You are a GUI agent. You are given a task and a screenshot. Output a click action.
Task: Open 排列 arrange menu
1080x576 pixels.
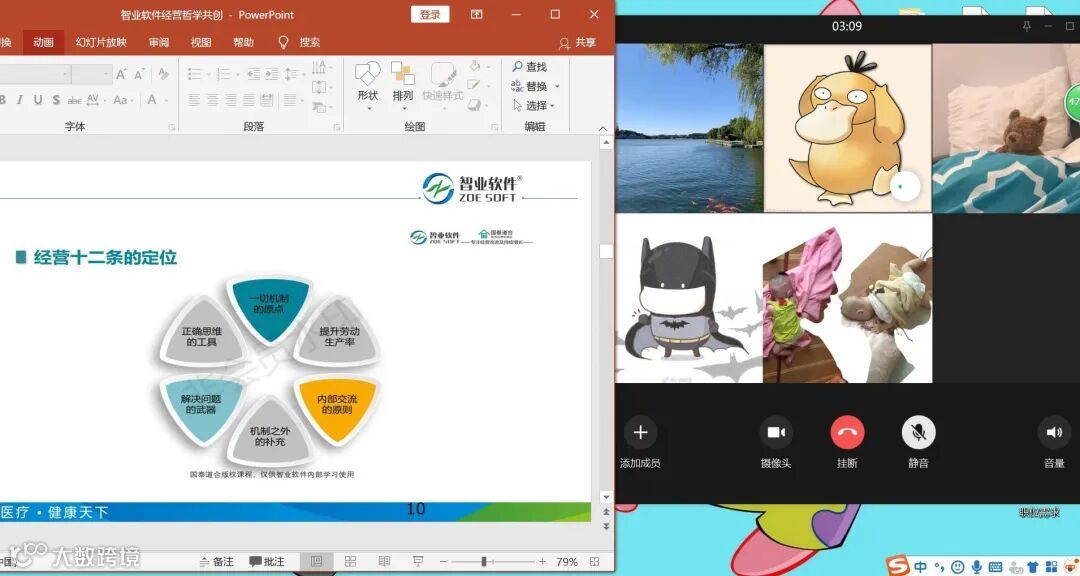tap(402, 85)
